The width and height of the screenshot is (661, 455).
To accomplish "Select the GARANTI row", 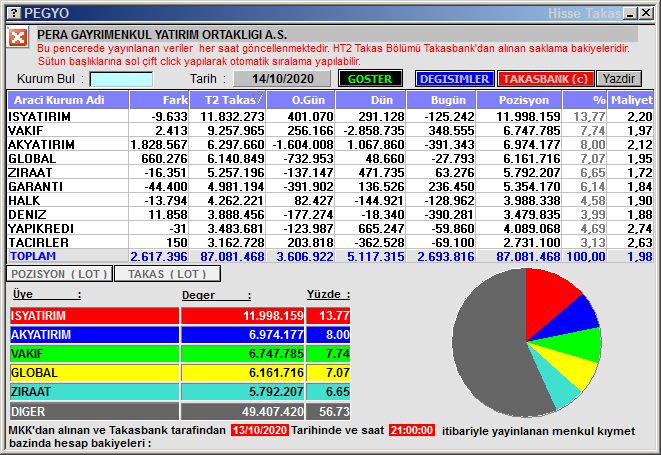I will [x=330, y=186].
